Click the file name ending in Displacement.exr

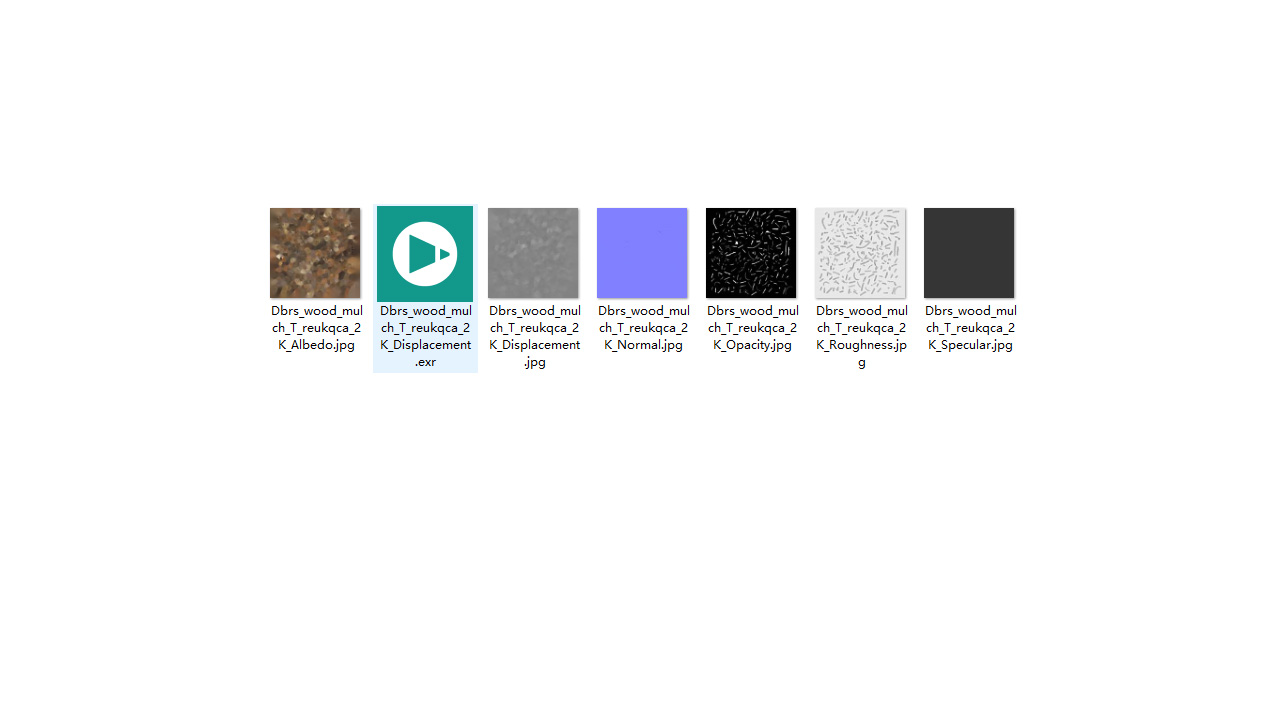click(425, 336)
